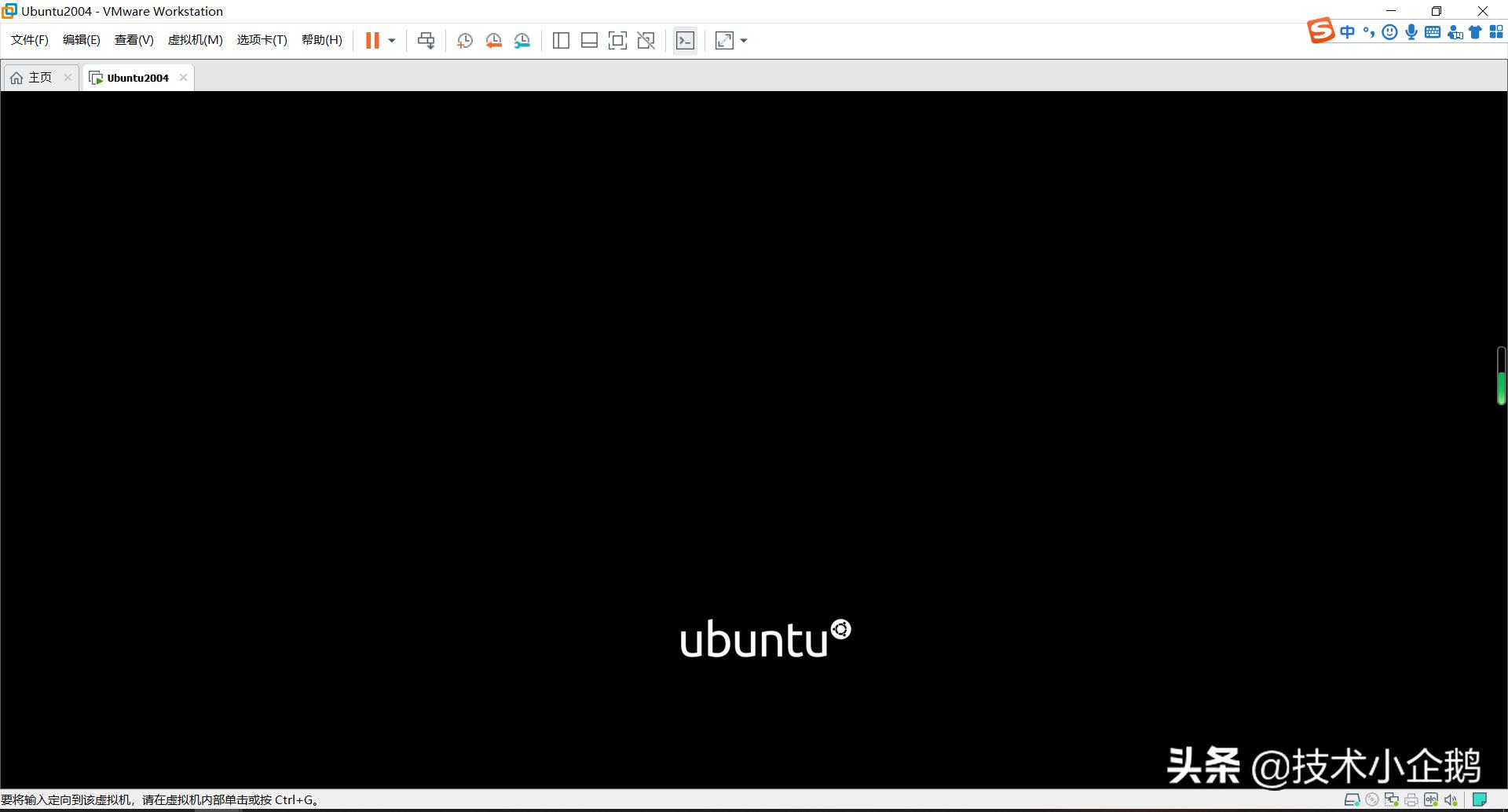The height and width of the screenshot is (812, 1508).
Task: Click the green-filled level indicator at right edge
Action: [x=1501, y=376]
